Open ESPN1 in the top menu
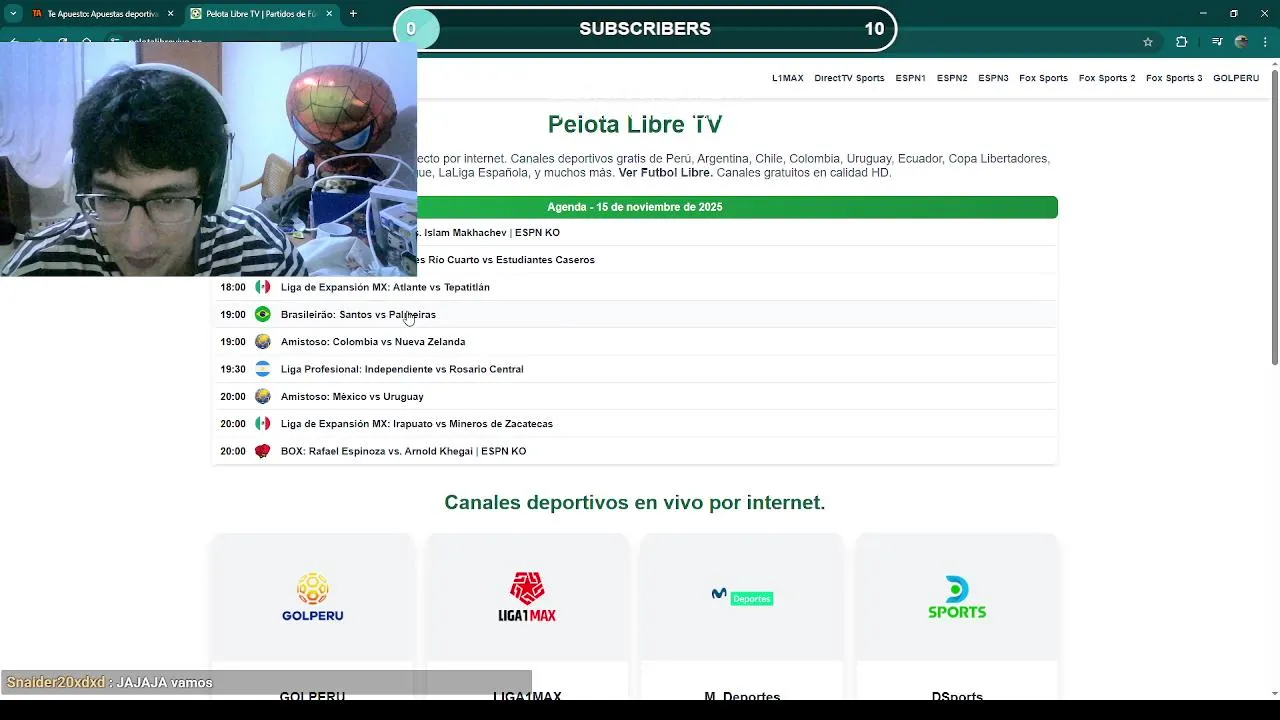The image size is (1280, 720). [910, 78]
